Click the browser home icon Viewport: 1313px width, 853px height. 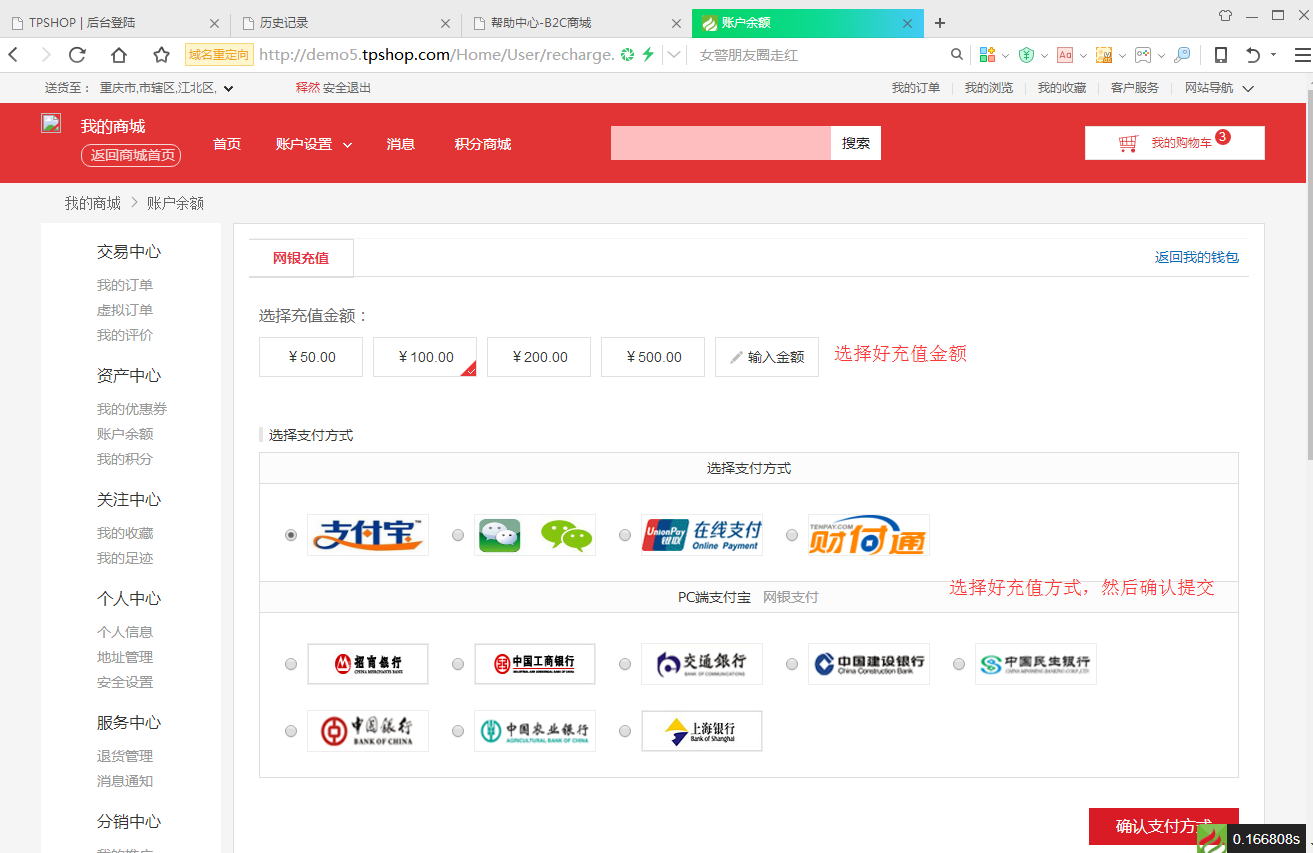(119, 55)
